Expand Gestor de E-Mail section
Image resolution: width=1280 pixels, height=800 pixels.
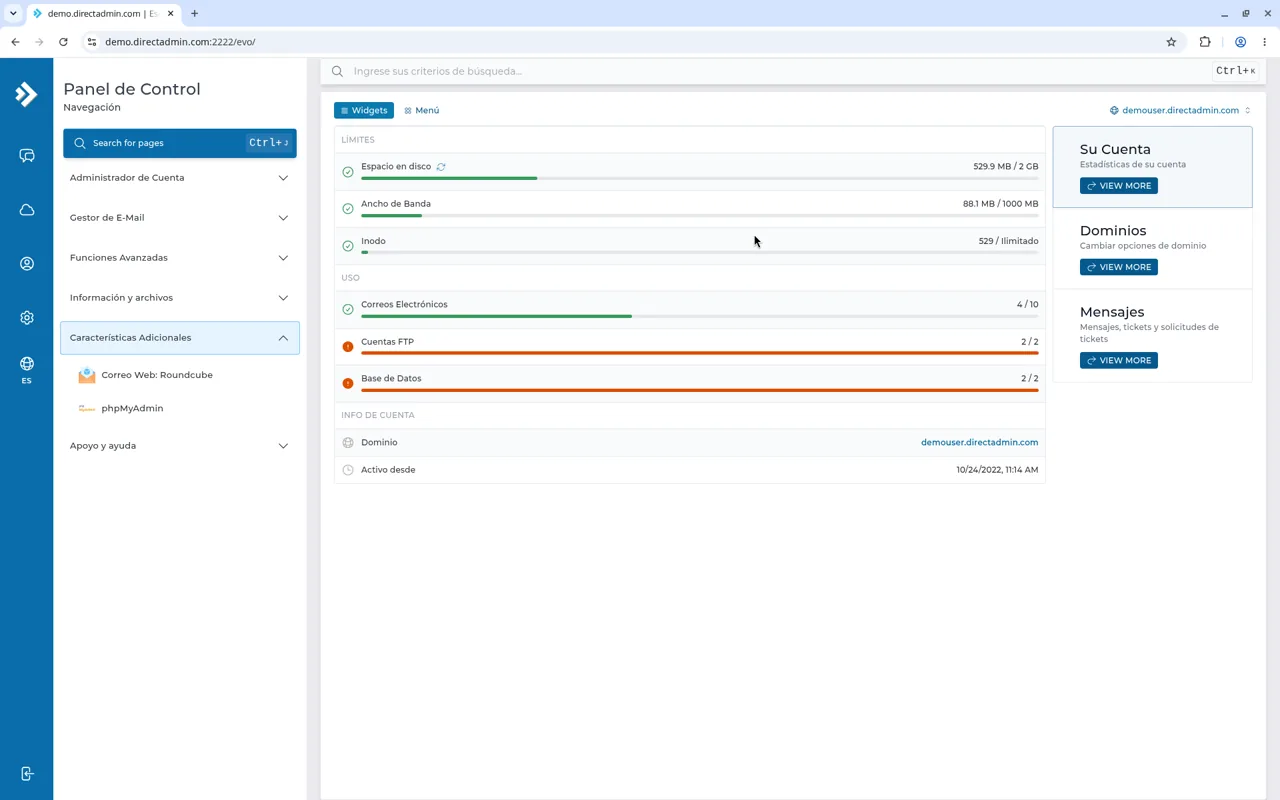(x=180, y=218)
